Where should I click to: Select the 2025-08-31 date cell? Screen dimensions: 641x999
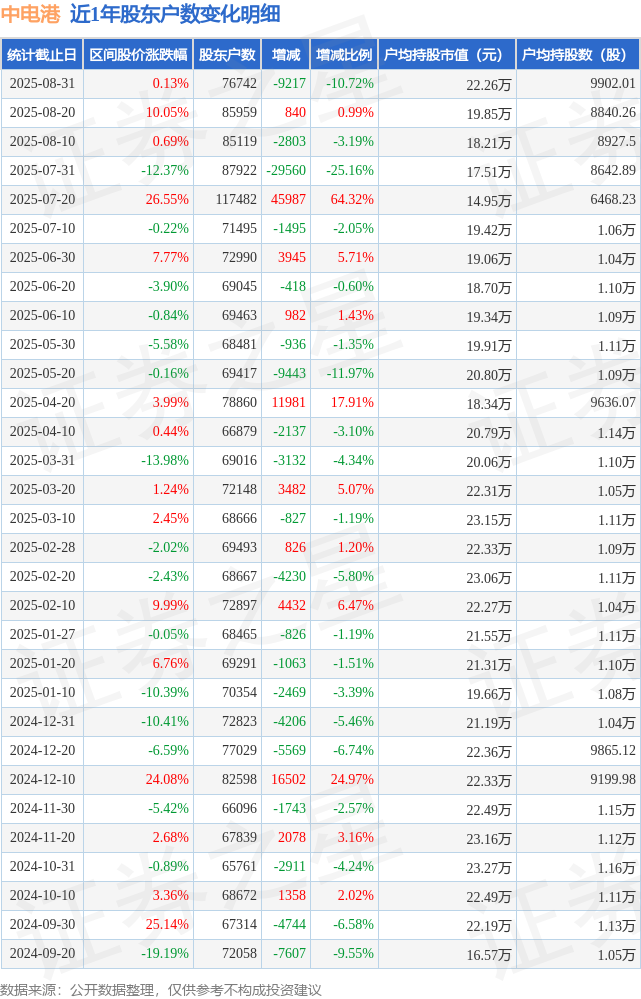pyautogui.click(x=42, y=83)
